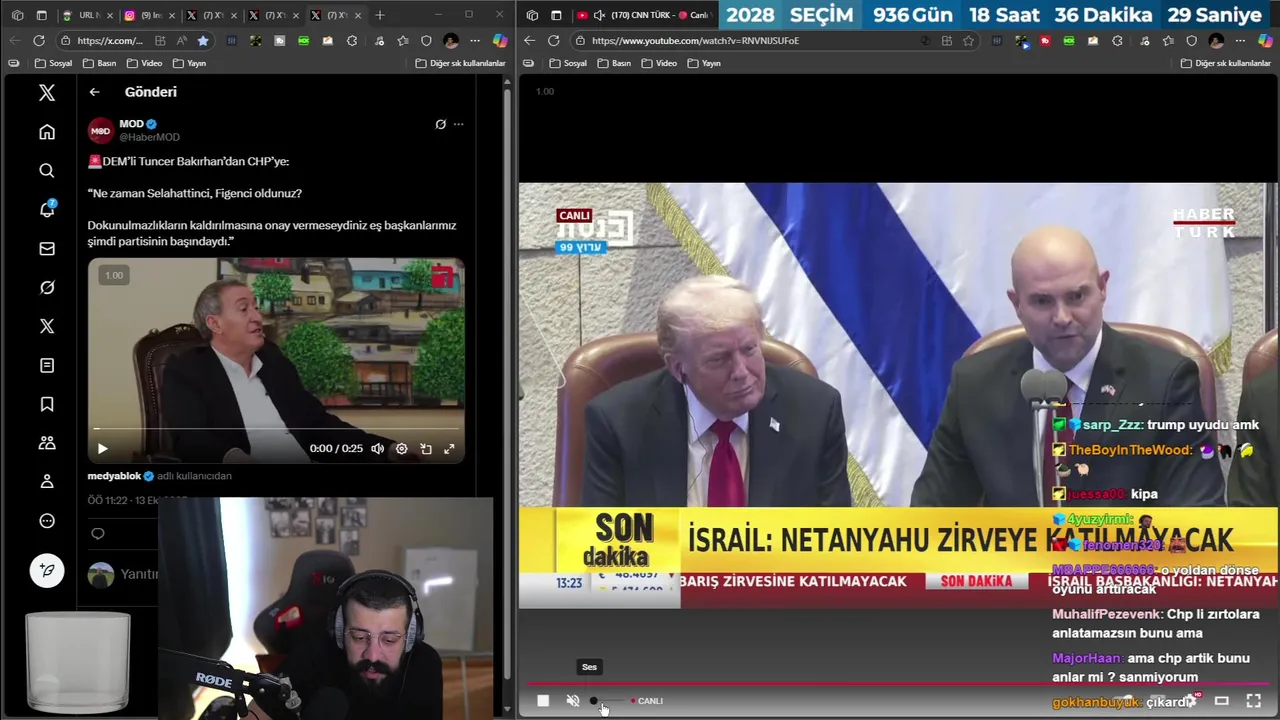Toggle picture-in-picture on tweet video

425,449
